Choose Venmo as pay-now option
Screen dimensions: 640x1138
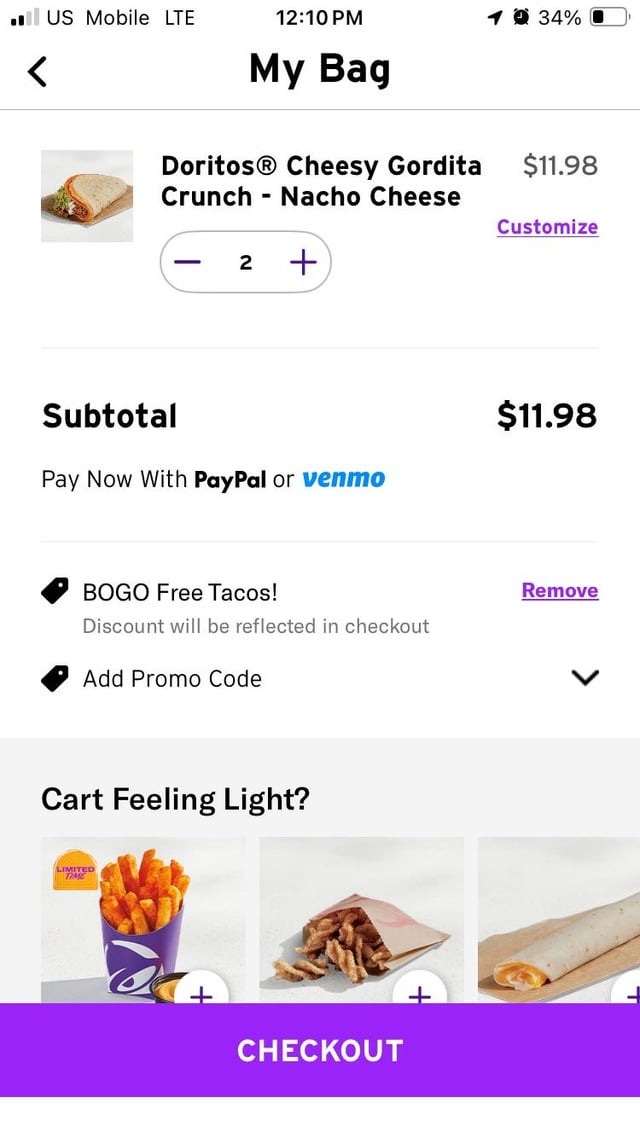coord(343,479)
